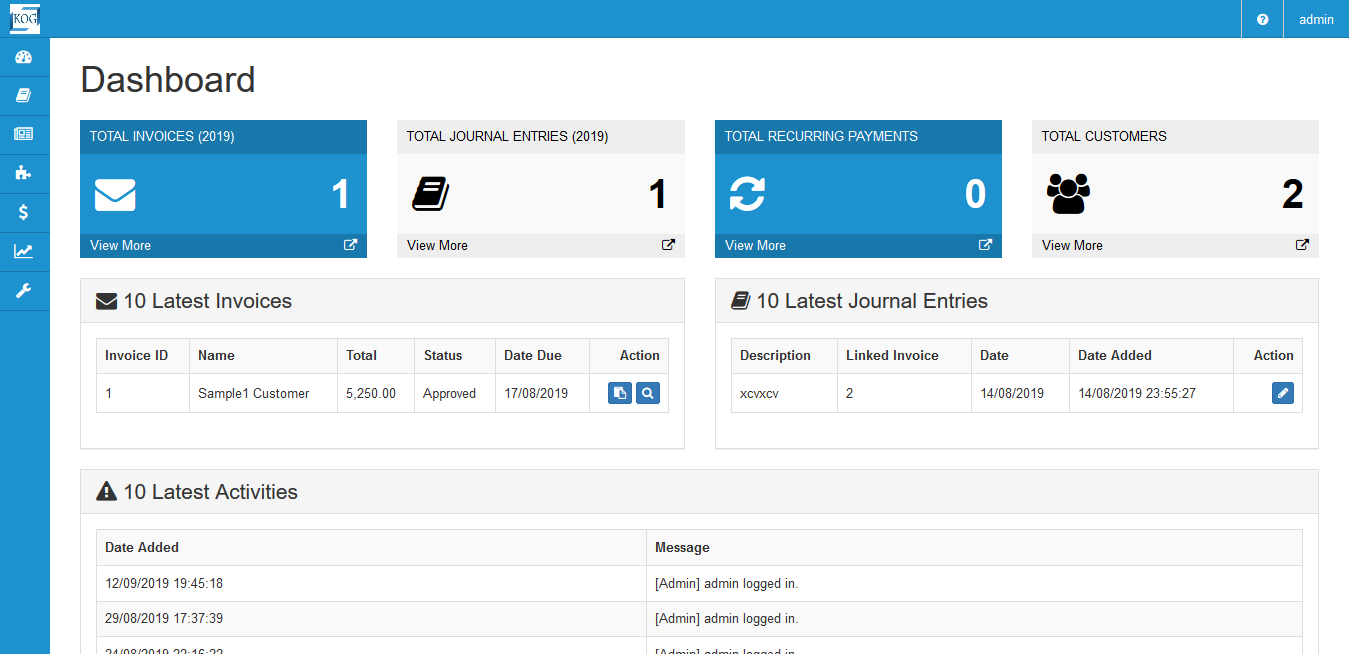Click View More under Total Journal Entries

click(437, 245)
